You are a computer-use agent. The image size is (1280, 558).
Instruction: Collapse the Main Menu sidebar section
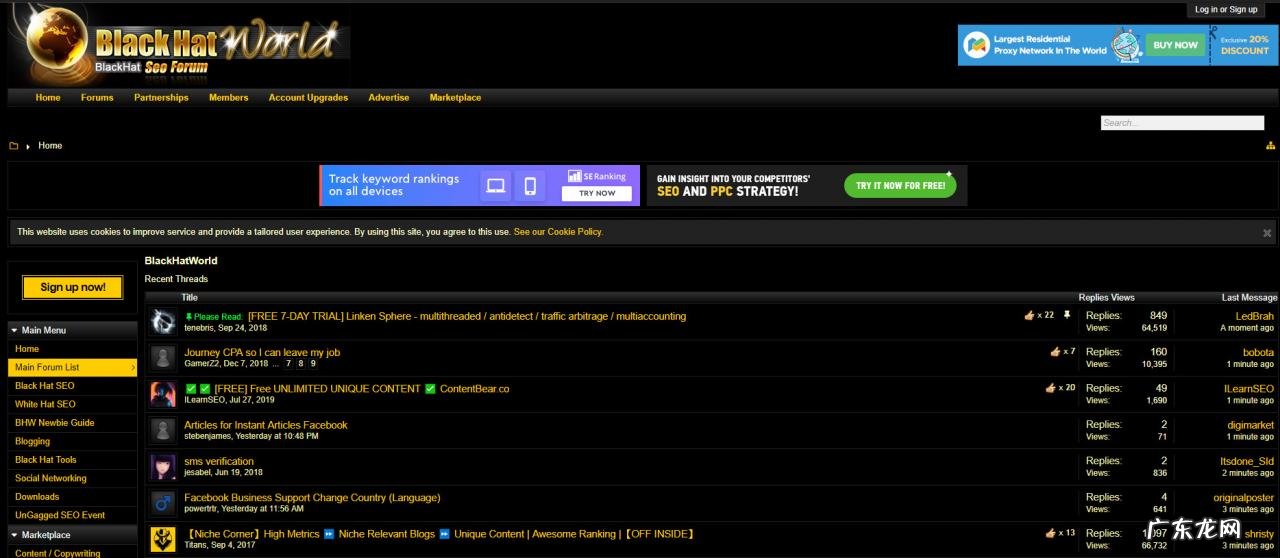[x=14, y=330]
